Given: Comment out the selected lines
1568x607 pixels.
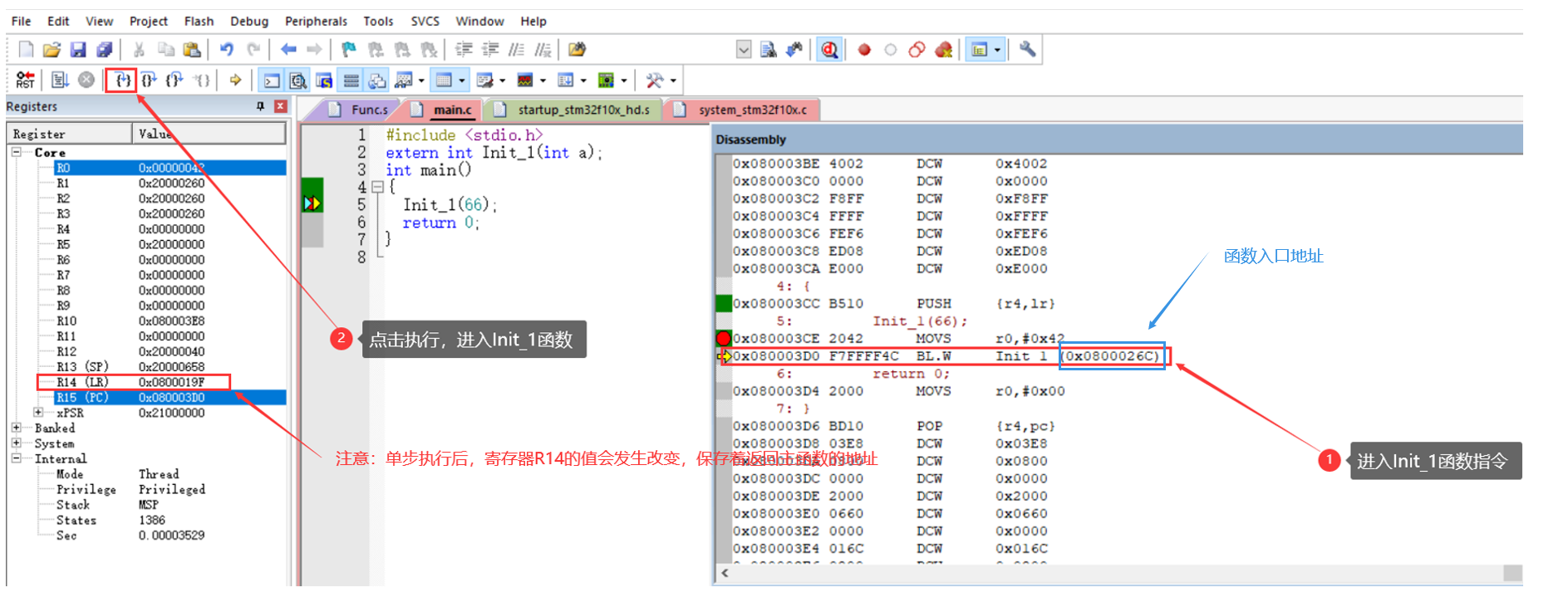Looking at the screenshot, I should pos(517,50).
